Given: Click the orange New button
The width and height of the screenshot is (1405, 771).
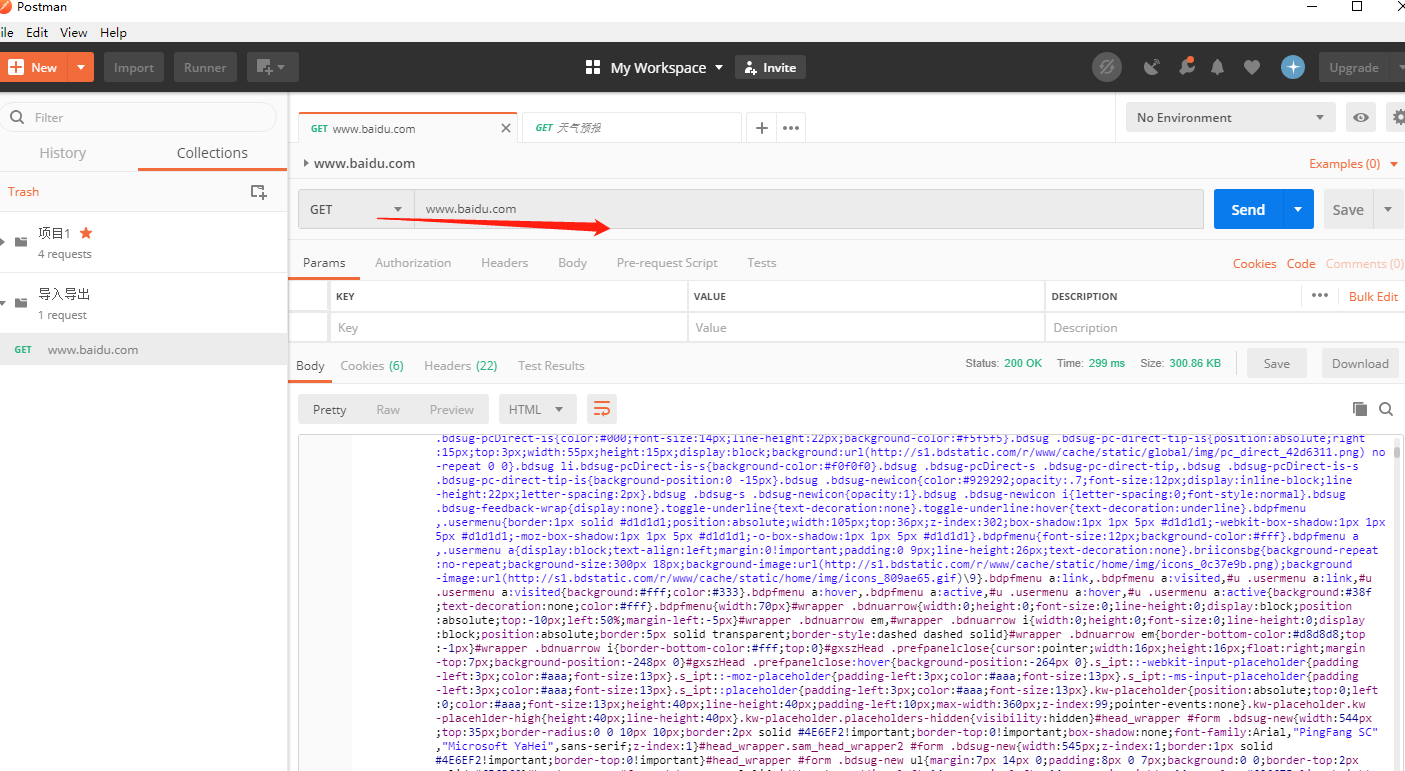Looking at the screenshot, I should point(34,67).
